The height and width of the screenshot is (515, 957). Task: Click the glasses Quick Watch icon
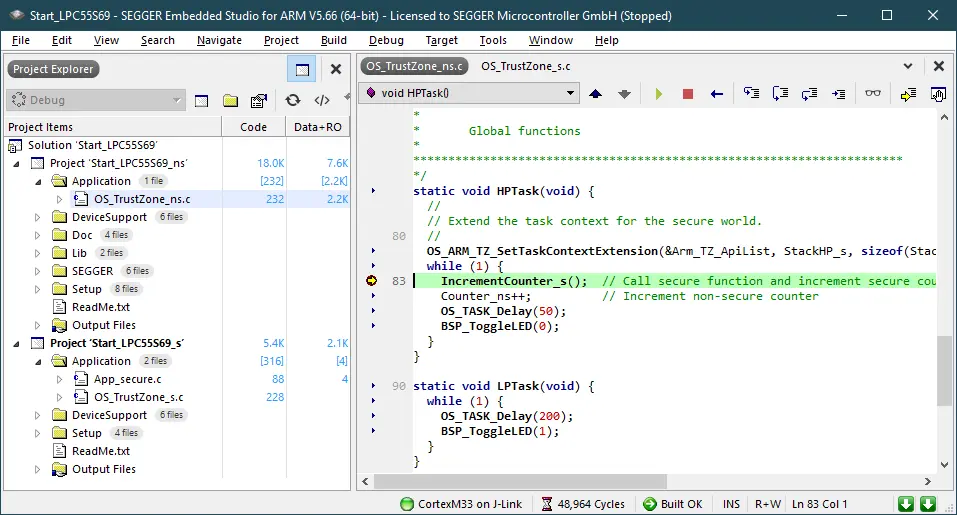click(x=873, y=94)
